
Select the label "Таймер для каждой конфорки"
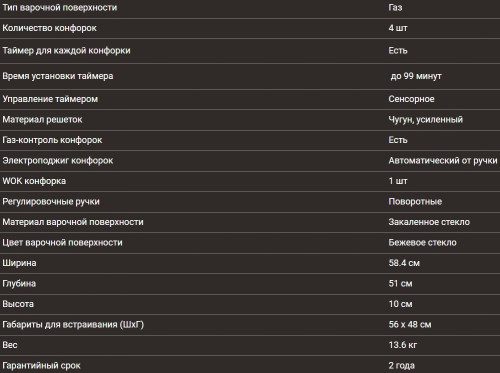[66, 51]
